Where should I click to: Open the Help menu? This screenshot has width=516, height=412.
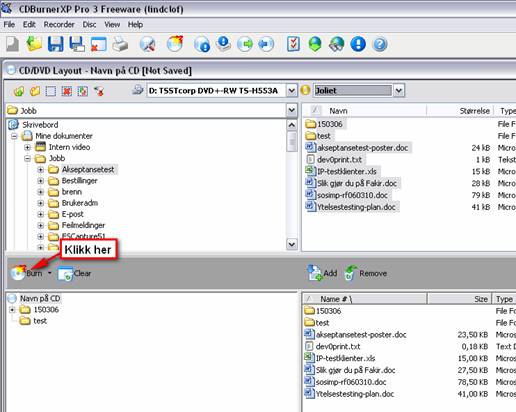click(135, 25)
